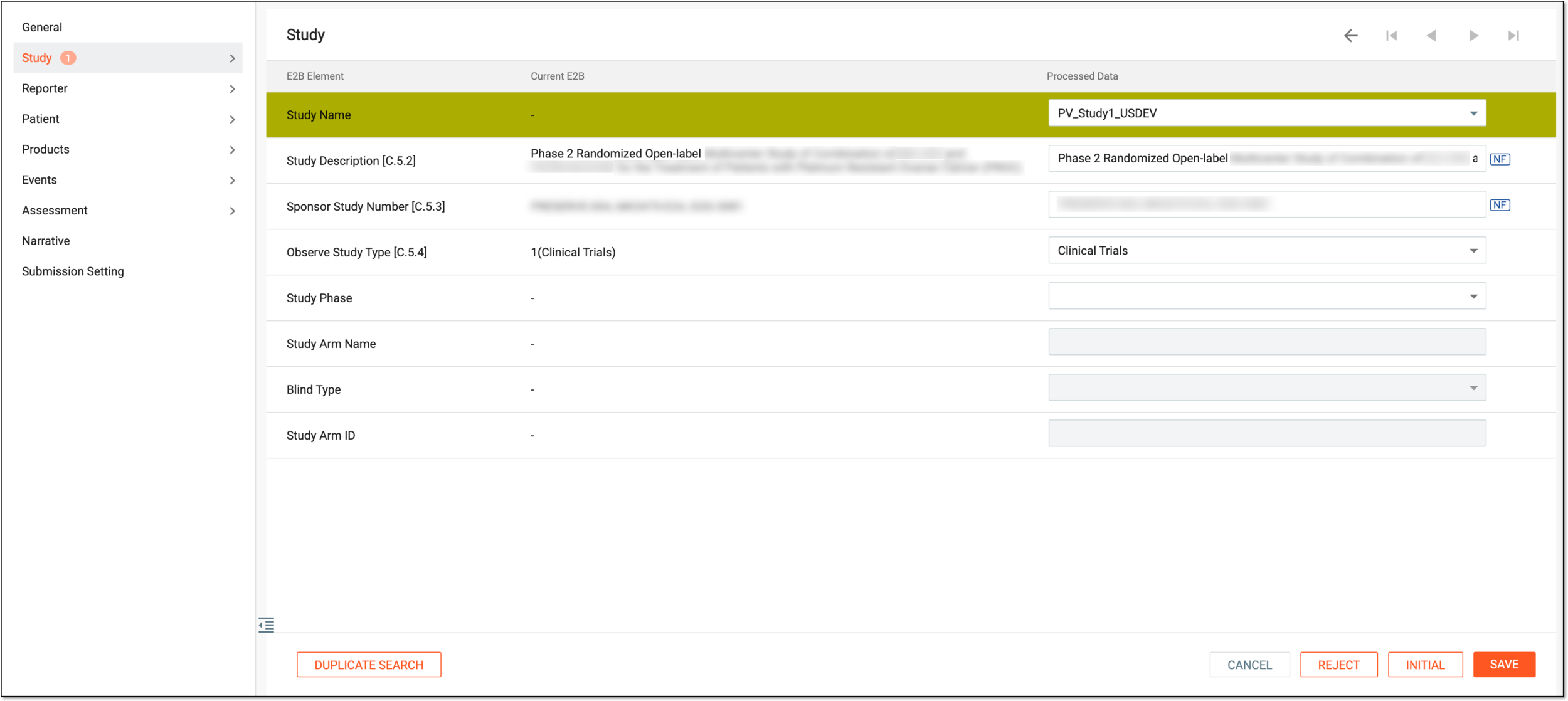
Task: Open the Submission Setting section
Action: [73, 271]
